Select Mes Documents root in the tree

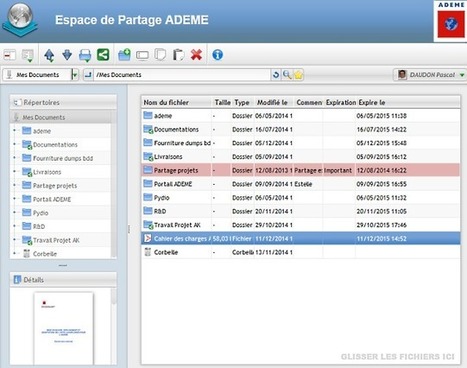click(x=43, y=117)
